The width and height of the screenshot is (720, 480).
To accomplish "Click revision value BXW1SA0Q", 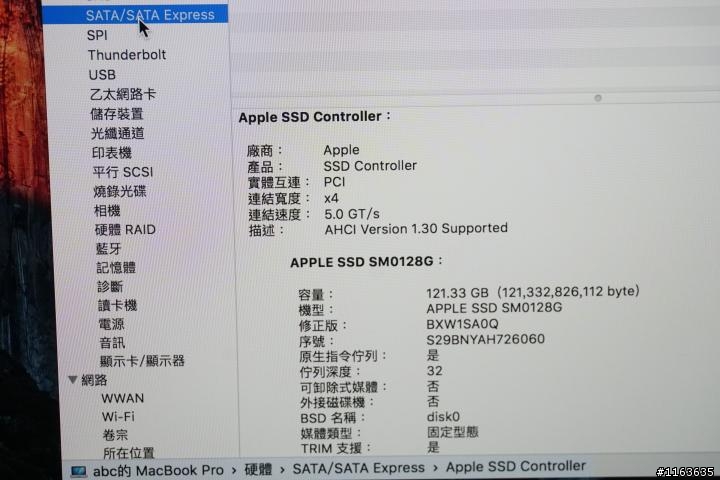I will pyautogui.click(x=462, y=324).
